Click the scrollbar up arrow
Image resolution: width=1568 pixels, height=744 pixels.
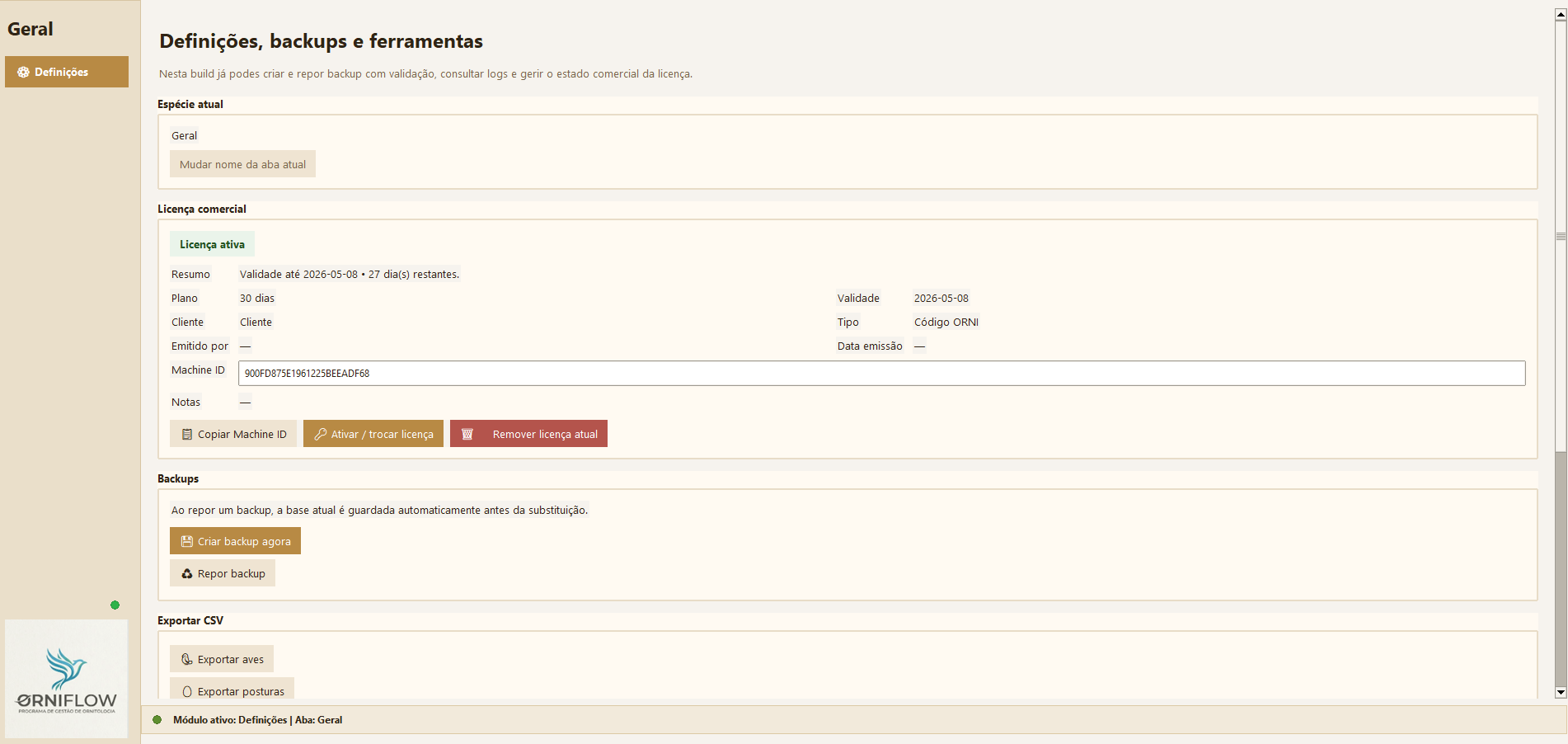coord(1561,15)
